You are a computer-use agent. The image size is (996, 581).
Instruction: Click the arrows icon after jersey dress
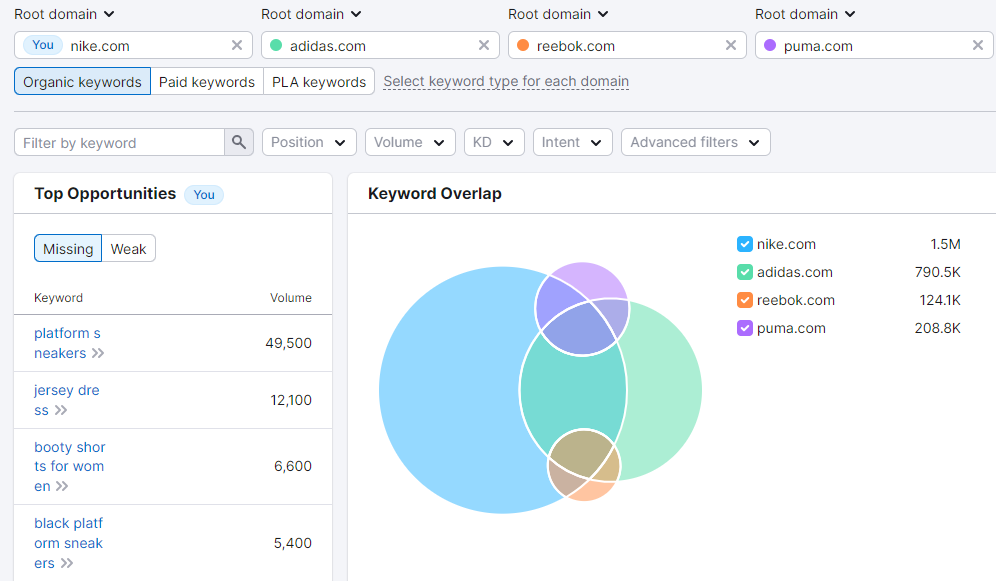(61, 410)
